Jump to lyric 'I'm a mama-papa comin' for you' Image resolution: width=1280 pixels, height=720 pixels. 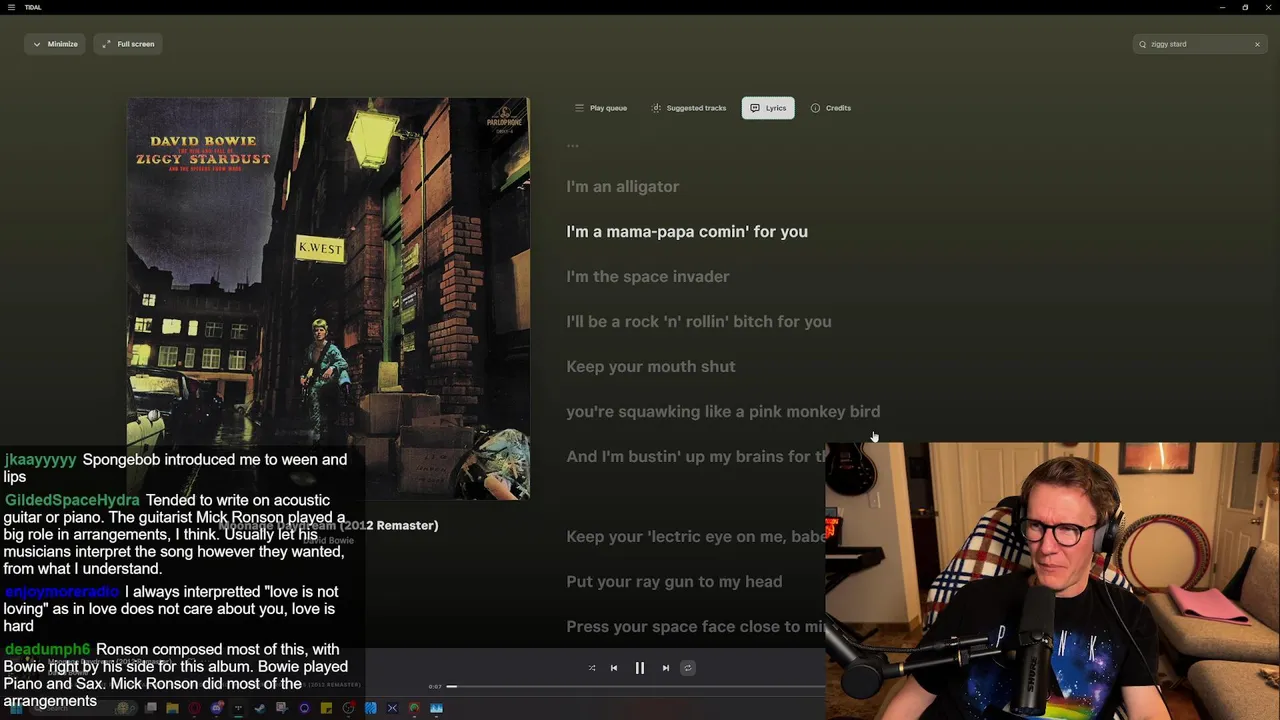pyautogui.click(x=687, y=232)
